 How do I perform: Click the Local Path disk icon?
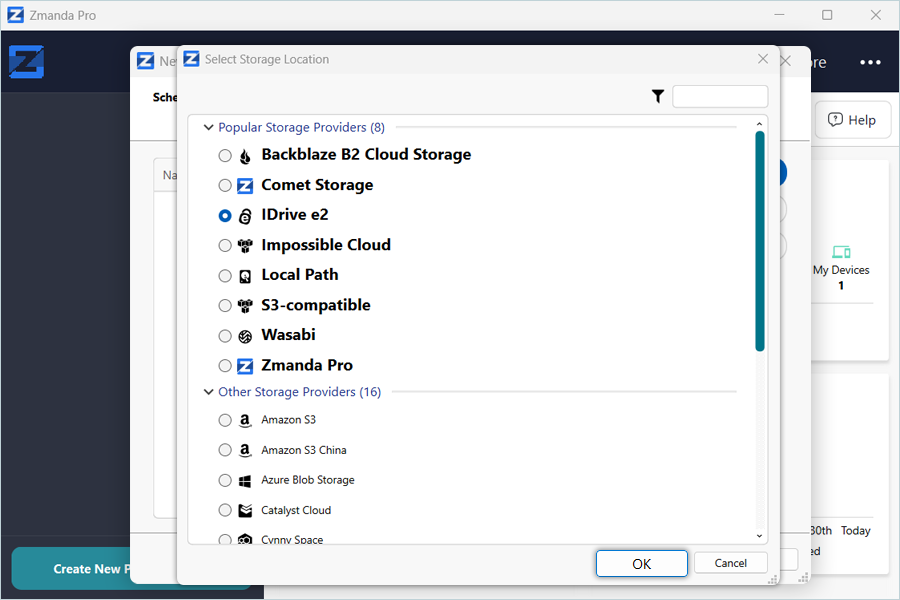tap(245, 276)
